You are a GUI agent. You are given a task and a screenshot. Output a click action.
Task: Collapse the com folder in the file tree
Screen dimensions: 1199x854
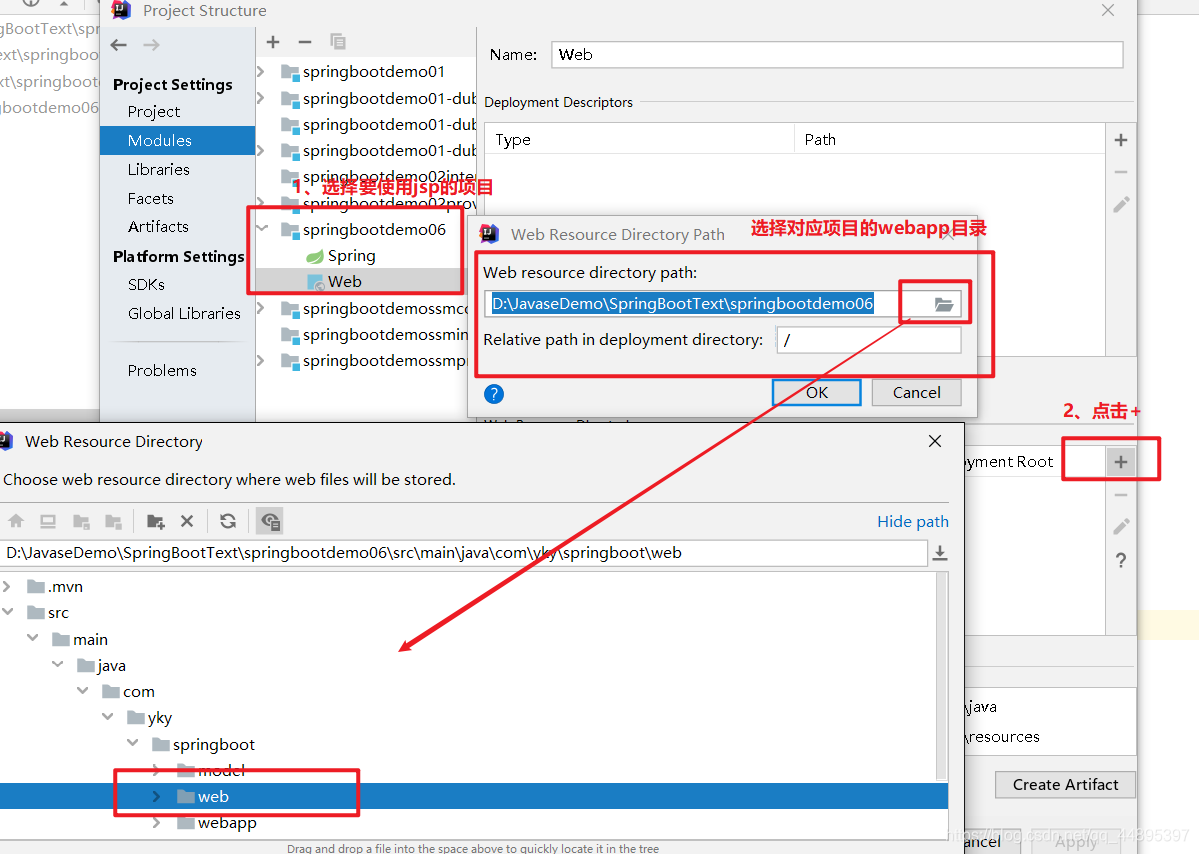click(x=83, y=690)
